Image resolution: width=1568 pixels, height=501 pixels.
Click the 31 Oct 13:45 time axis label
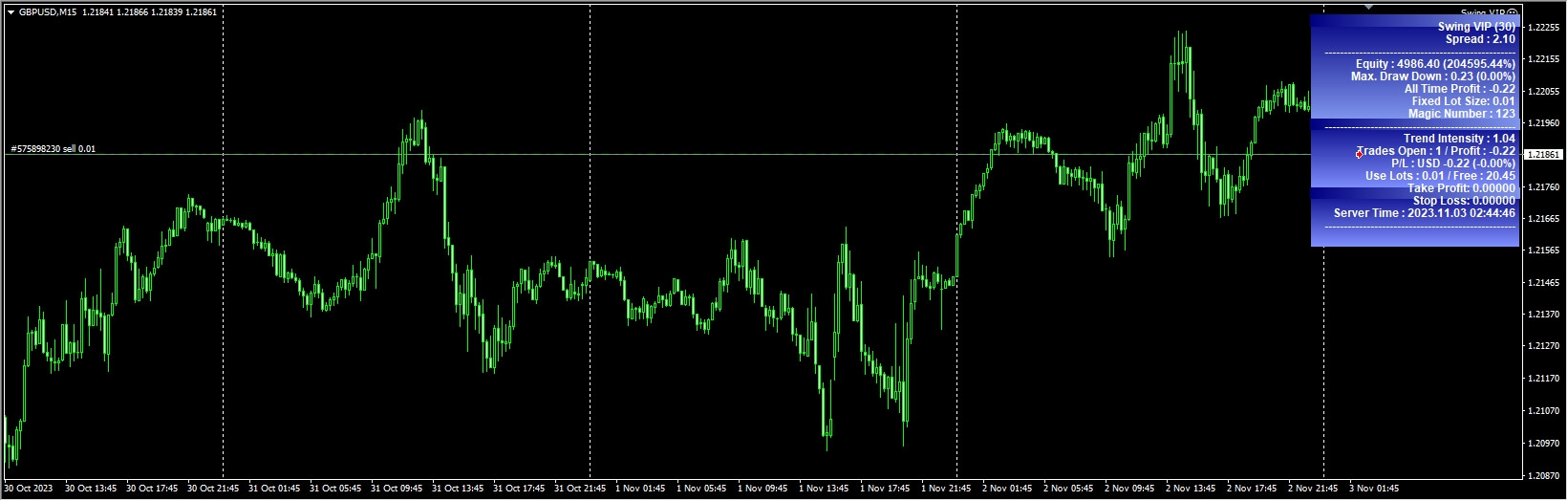[458, 489]
